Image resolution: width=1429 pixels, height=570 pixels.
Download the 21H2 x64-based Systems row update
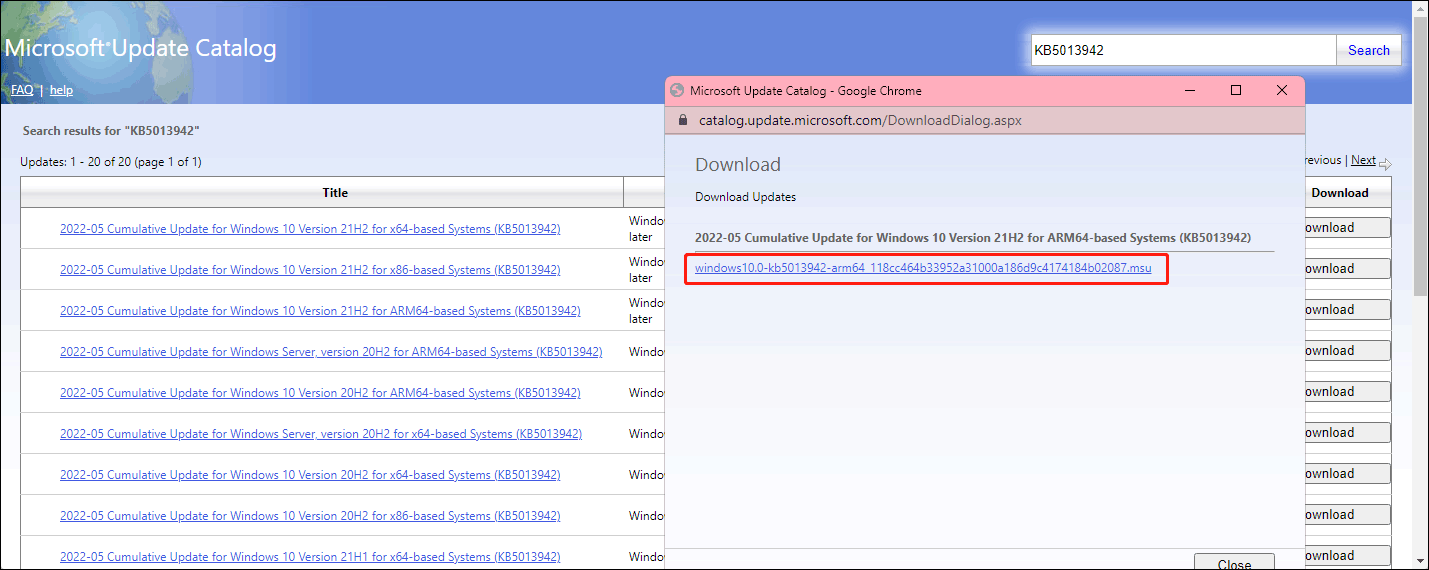click(x=1347, y=227)
